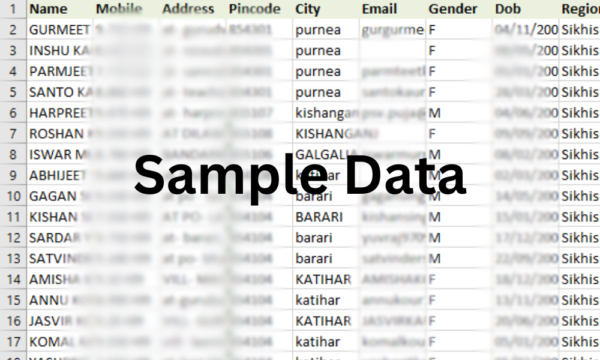Select the Pincode column header cell

click(259, 9)
